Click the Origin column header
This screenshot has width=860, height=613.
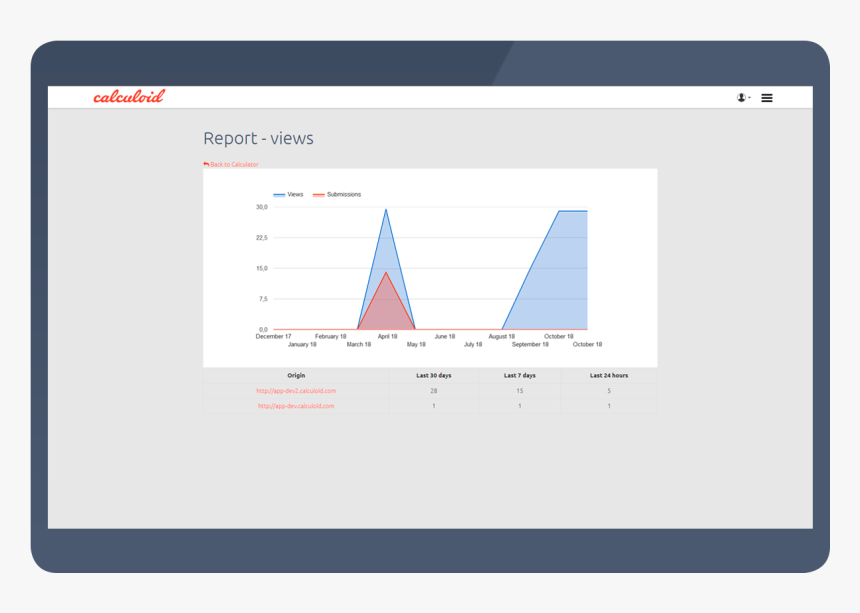click(x=296, y=376)
